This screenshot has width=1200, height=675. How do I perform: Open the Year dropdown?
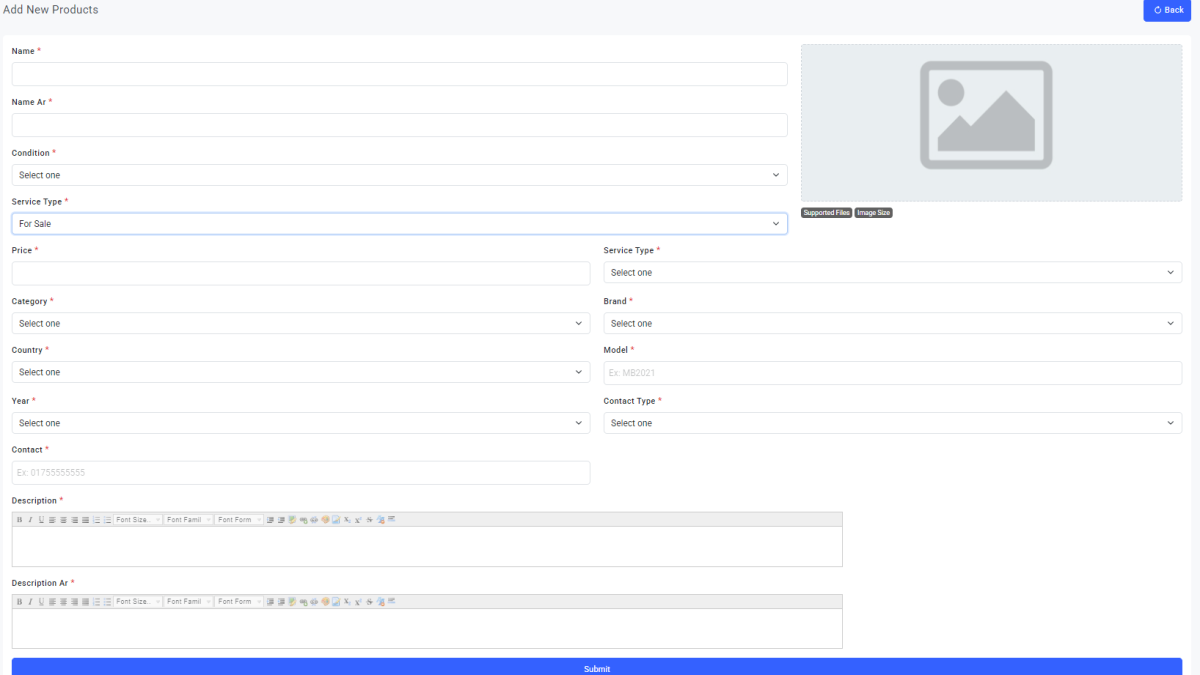tap(300, 423)
